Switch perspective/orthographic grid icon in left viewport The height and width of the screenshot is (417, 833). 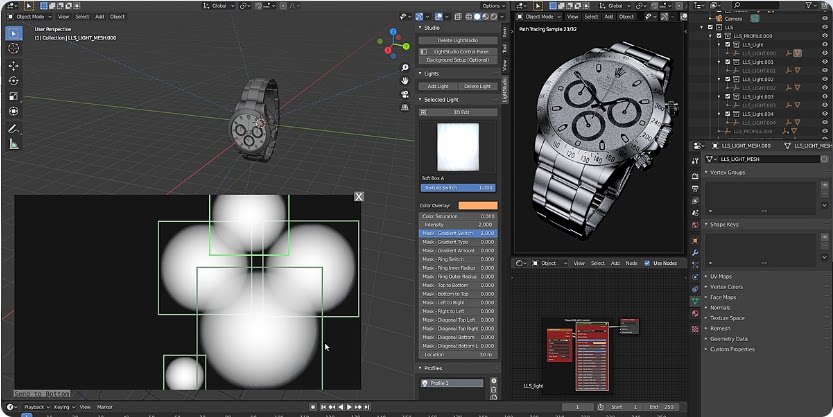405,107
